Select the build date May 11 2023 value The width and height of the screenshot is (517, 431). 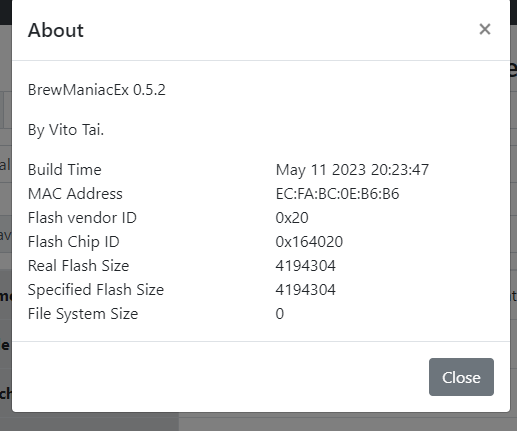coord(352,170)
